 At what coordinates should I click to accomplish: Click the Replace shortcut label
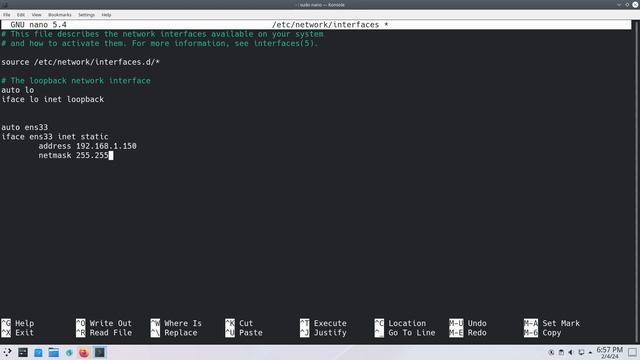coord(174,333)
